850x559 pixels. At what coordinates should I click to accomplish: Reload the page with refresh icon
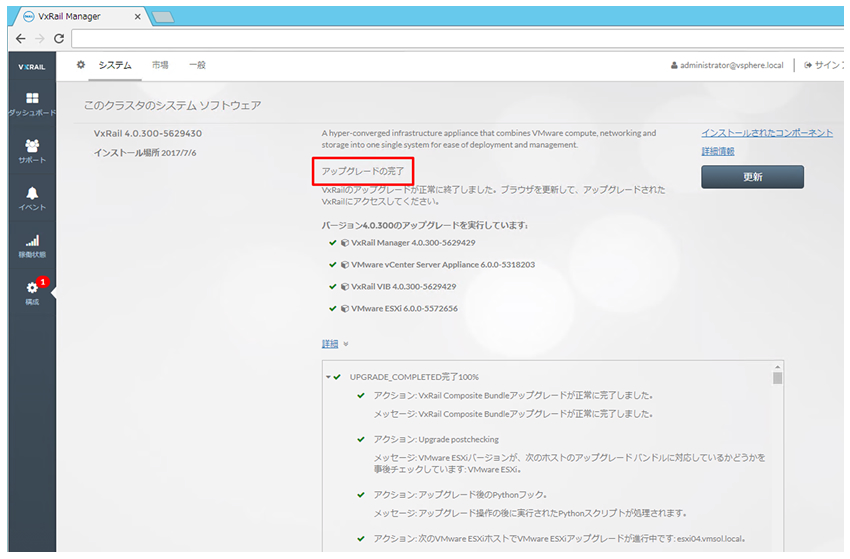point(59,38)
